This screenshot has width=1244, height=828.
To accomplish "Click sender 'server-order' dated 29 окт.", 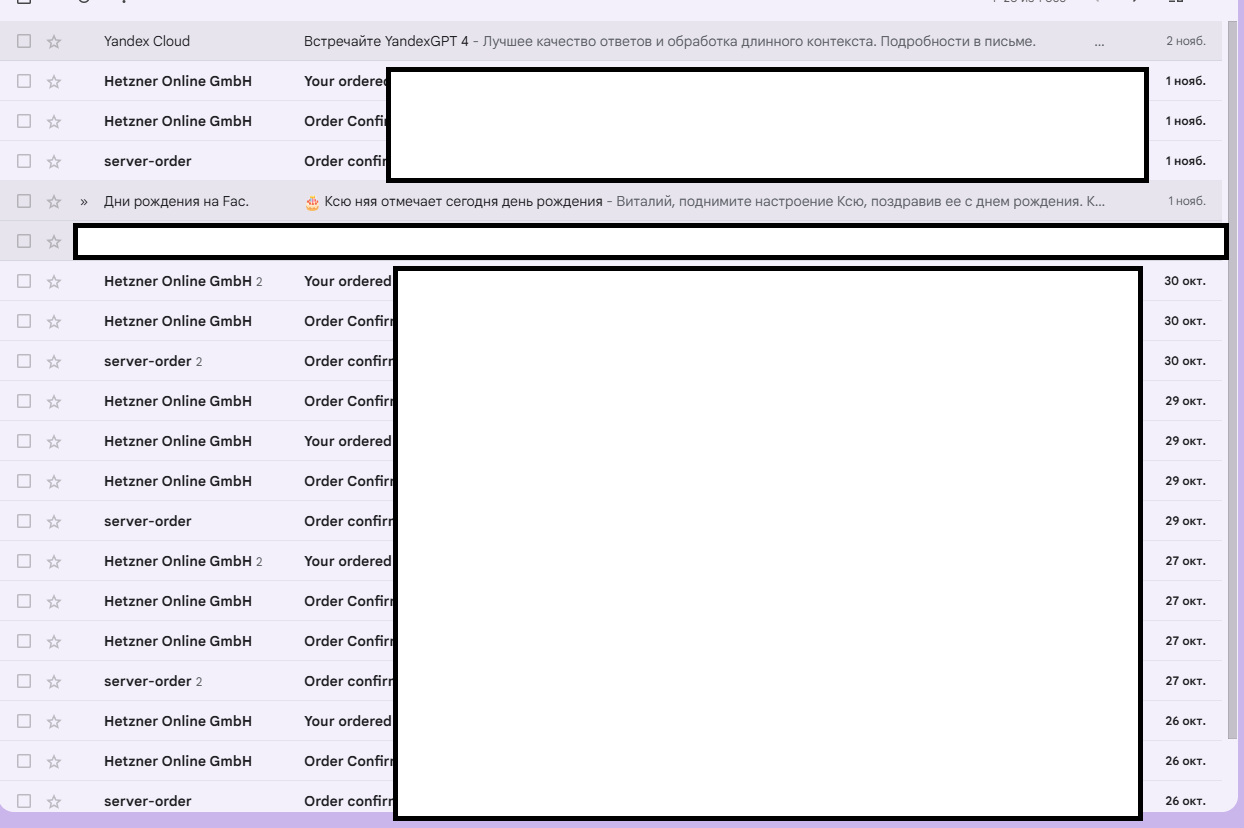I will 148,521.
